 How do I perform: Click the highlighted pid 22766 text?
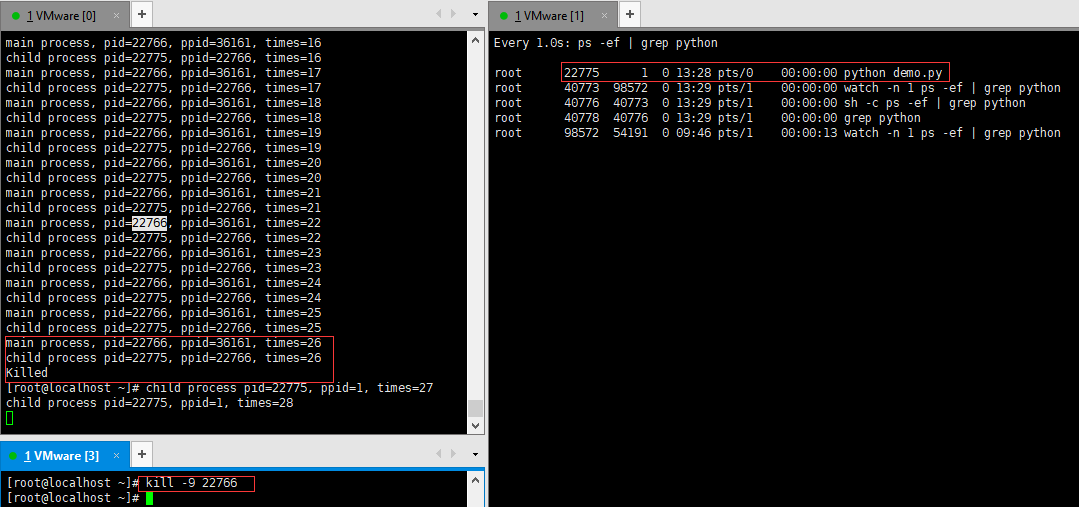pos(149,223)
